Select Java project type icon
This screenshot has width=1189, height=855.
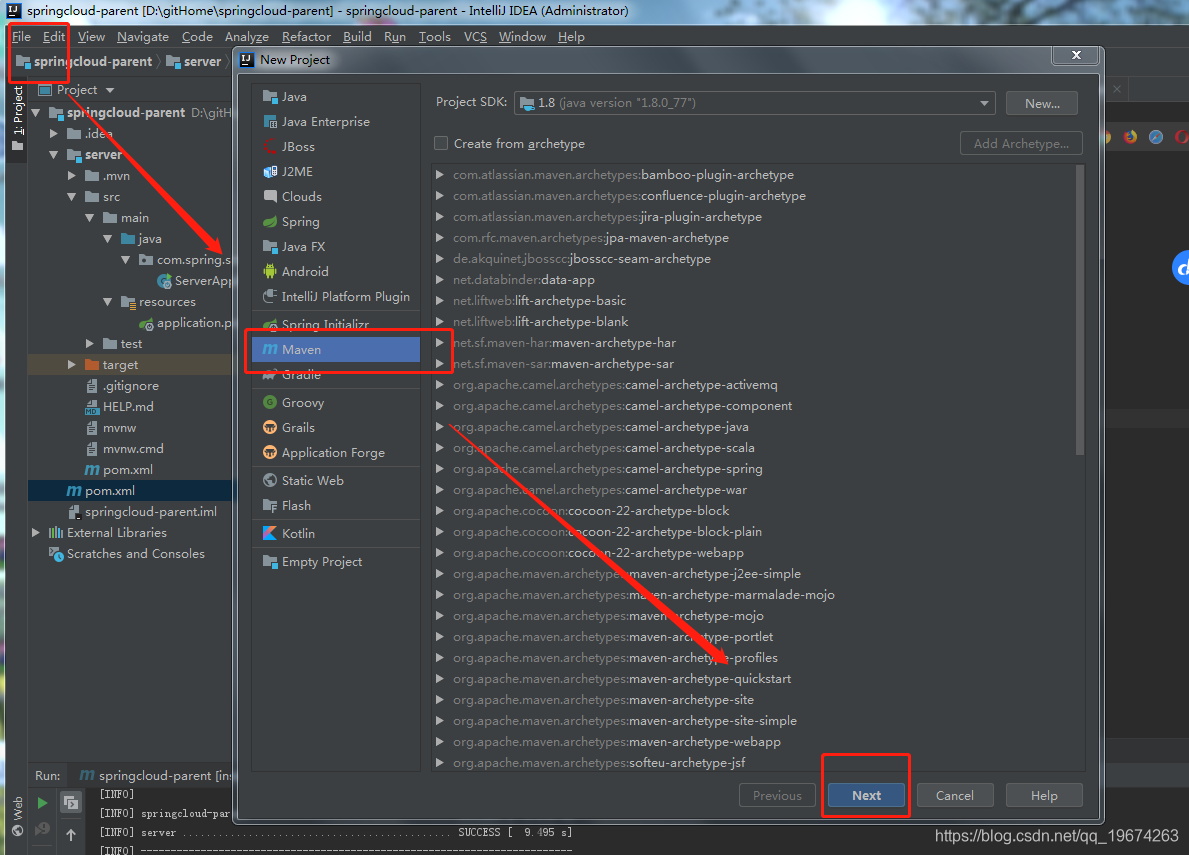click(x=270, y=96)
